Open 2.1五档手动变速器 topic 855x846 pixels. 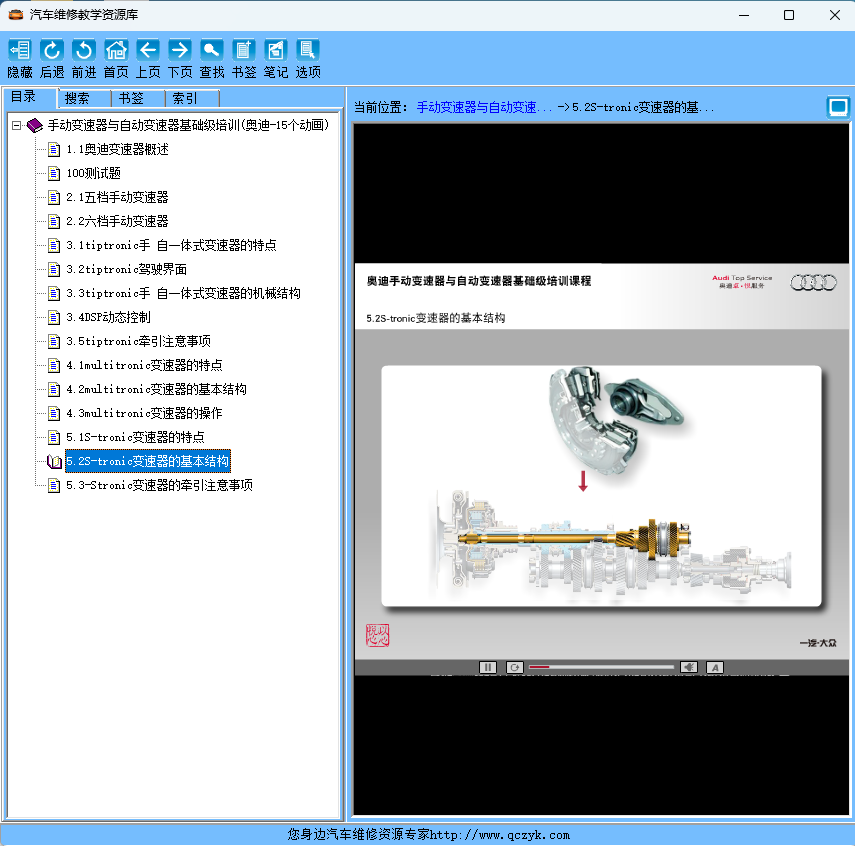[x=117, y=197]
